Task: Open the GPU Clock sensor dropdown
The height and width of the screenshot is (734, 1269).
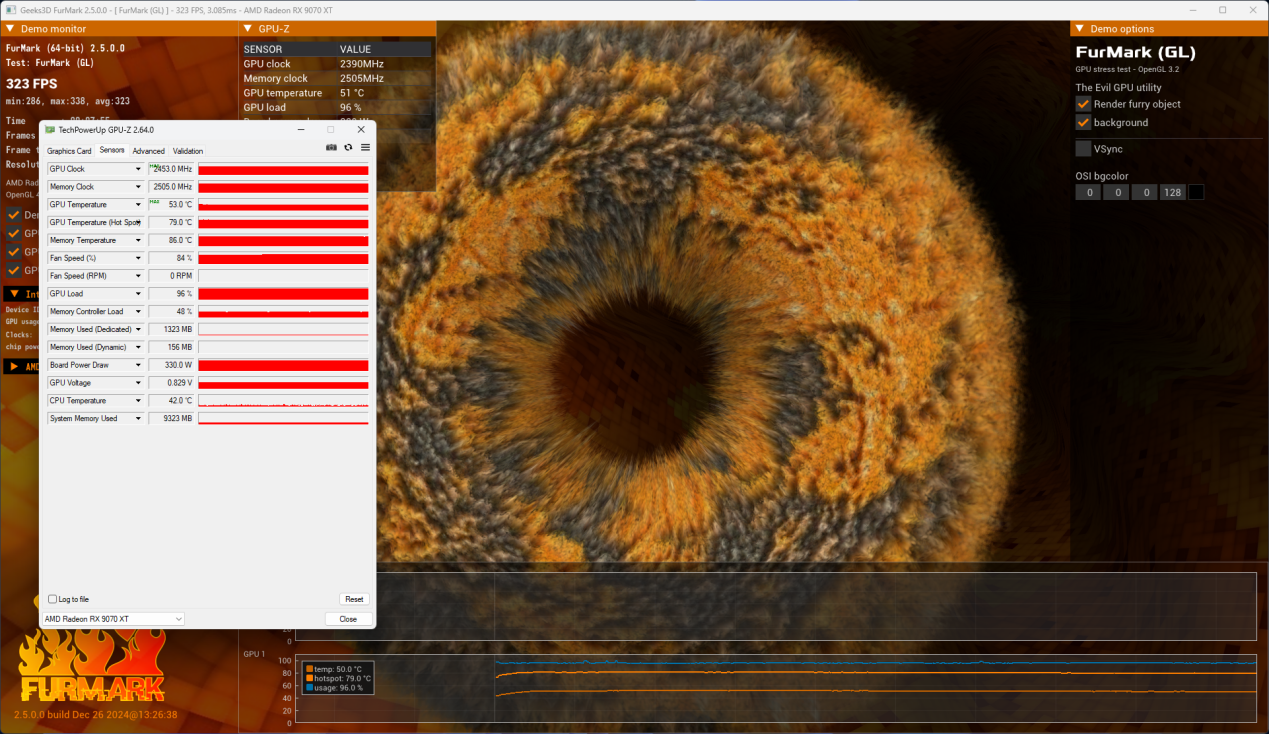Action: (x=139, y=169)
